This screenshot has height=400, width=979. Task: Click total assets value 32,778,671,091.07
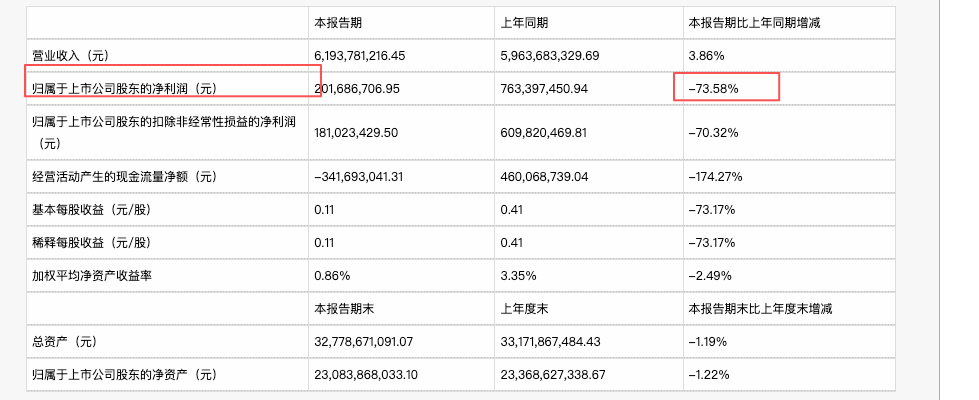coord(363,342)
